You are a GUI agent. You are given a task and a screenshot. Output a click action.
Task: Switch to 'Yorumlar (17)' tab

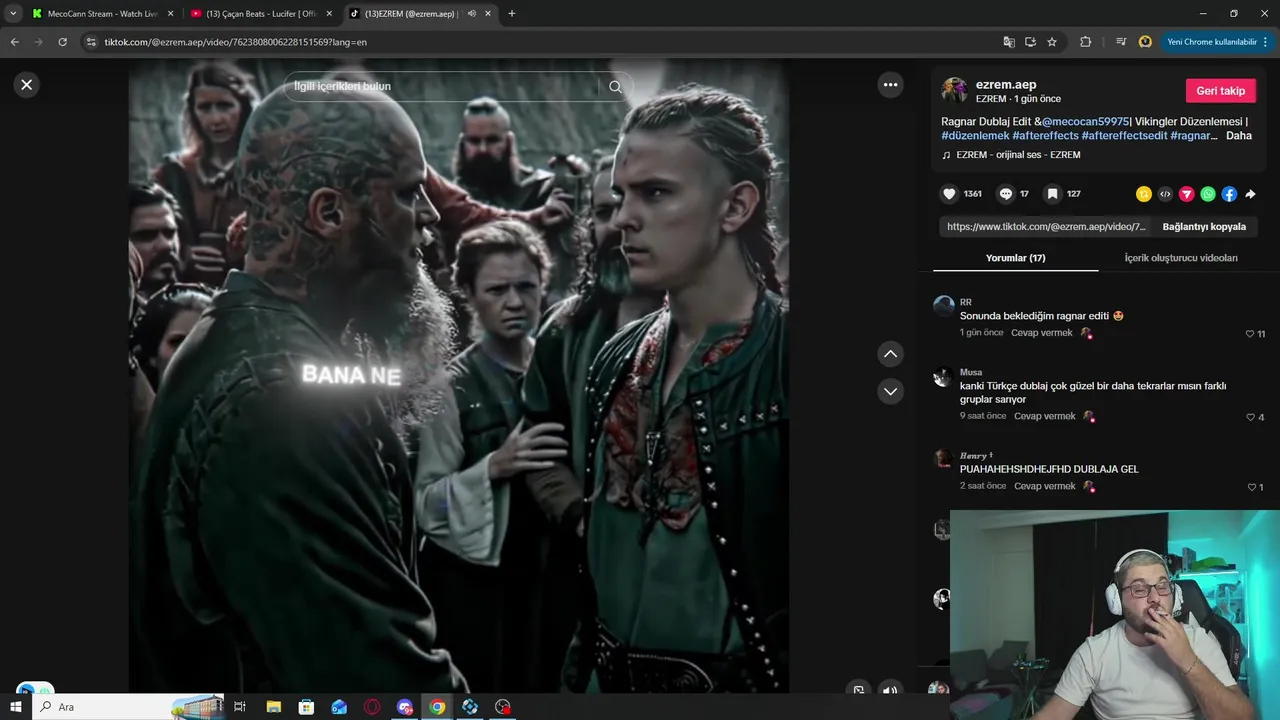[x=1015, y=258]
